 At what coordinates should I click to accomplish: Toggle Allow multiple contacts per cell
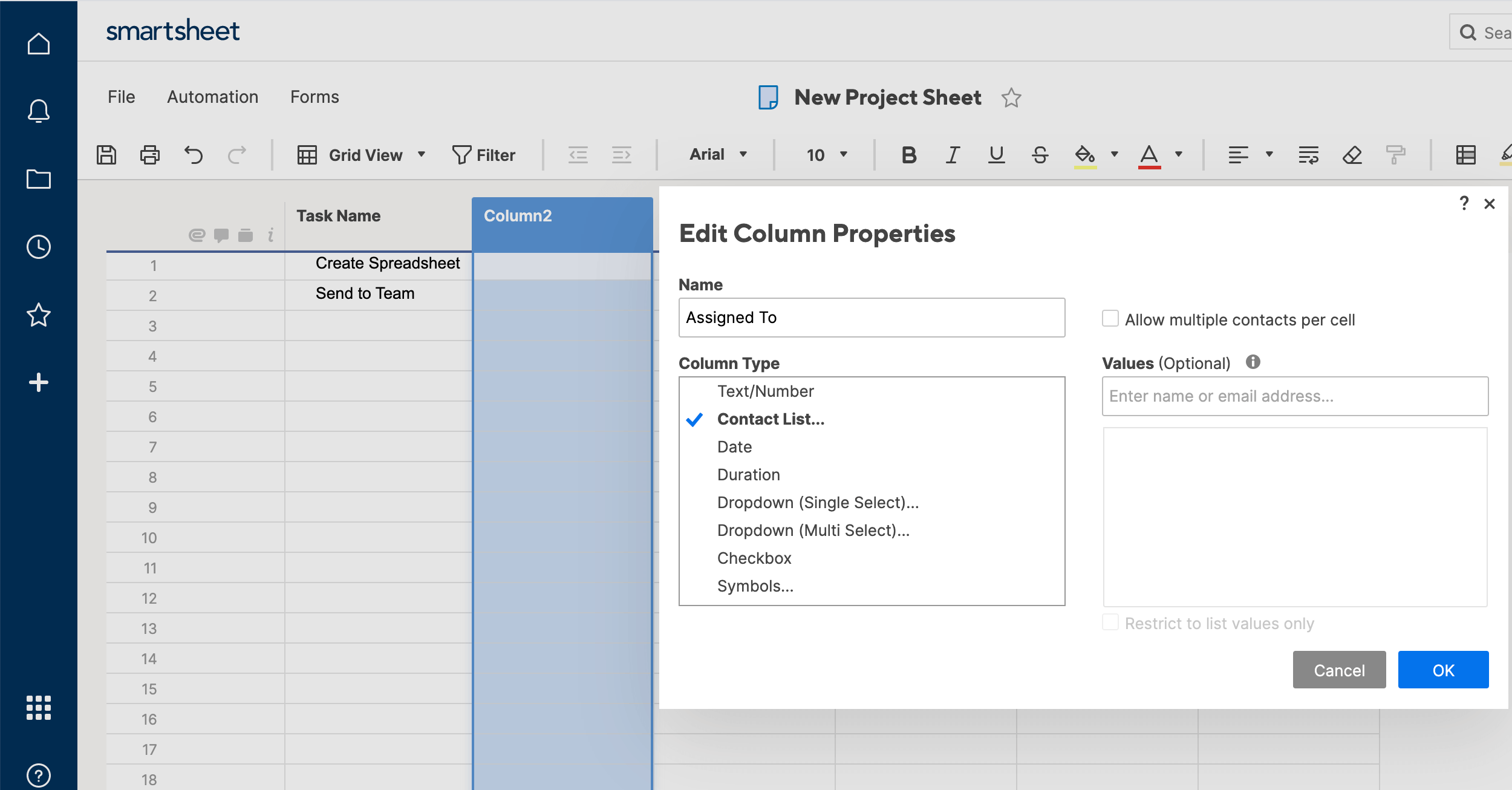pos(1109,318)
